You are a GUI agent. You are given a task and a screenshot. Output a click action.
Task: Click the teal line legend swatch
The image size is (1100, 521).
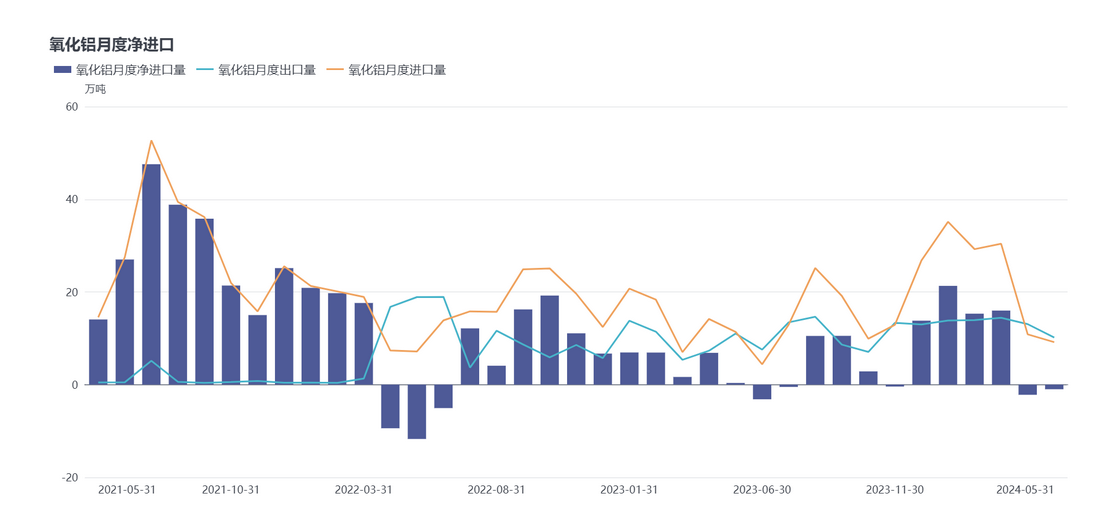(206, 69)
